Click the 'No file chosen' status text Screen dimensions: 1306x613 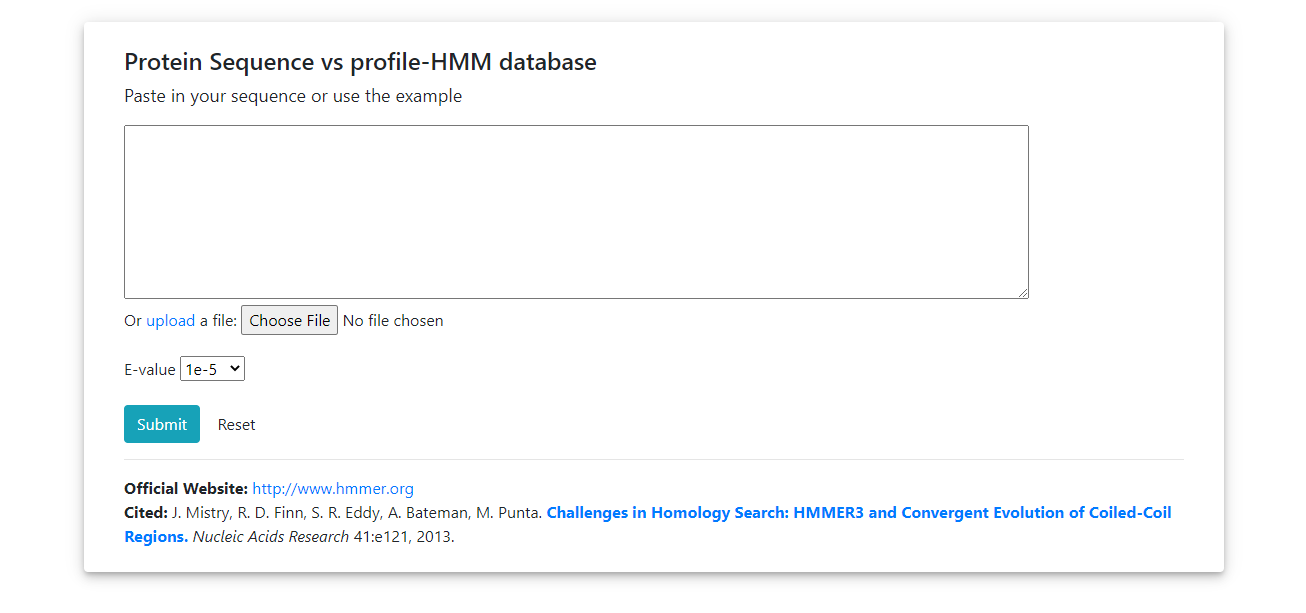coord(393,321)
